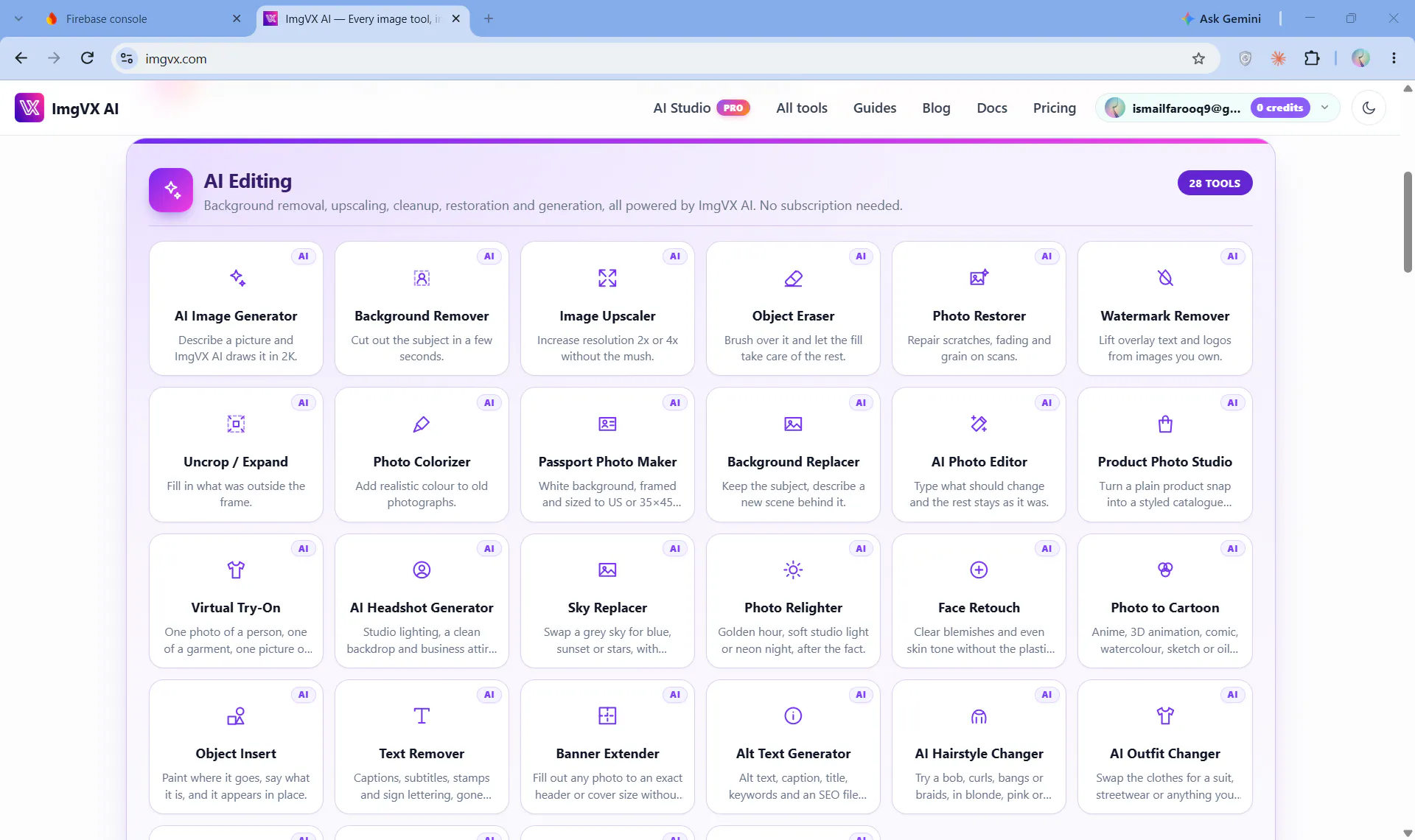Open the AI Hairstyle Changer icon
The image size is (1415, 840).
pyautogui.click(x=979, y=715)
